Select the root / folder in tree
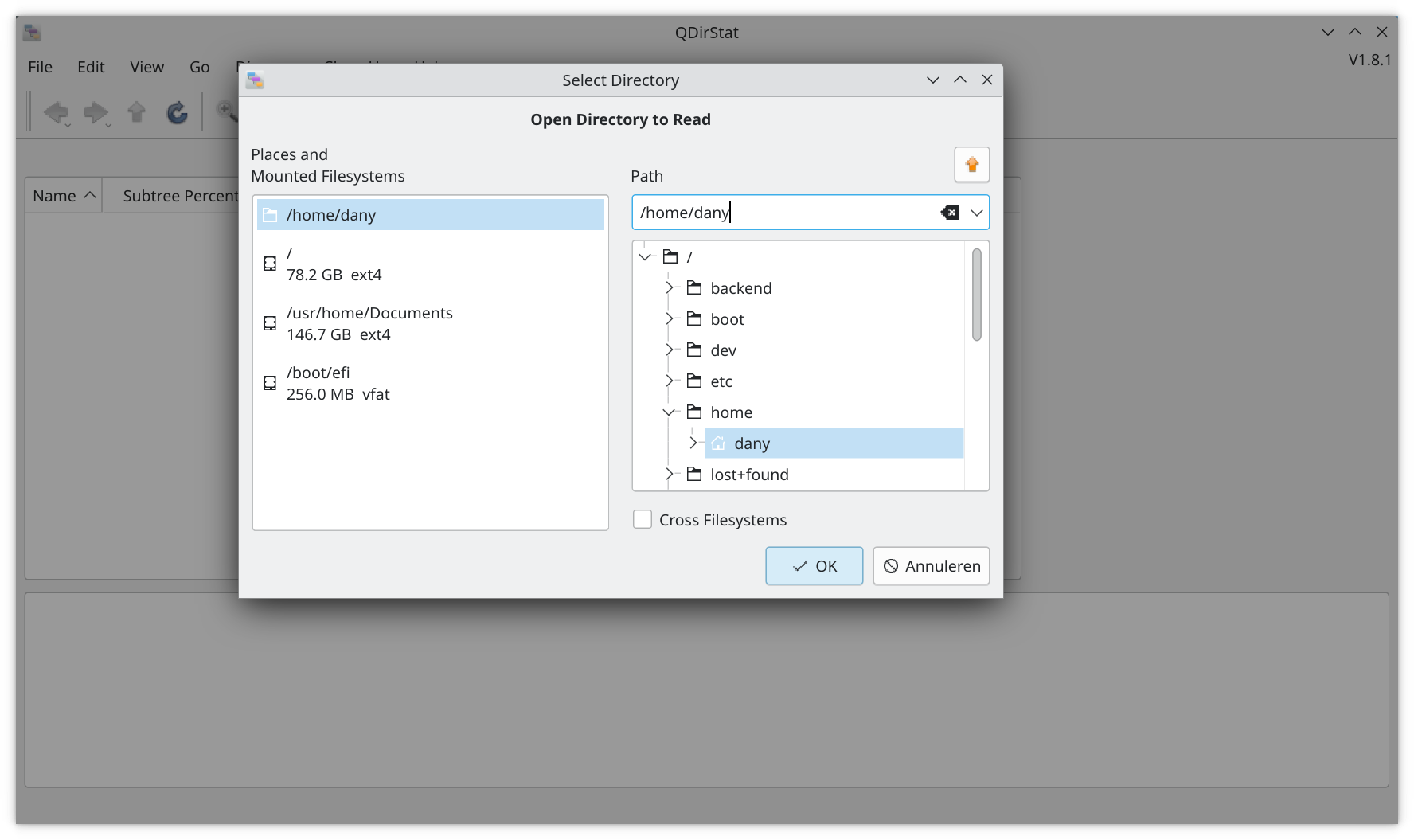The image size is (1414, 840). pos(689,257)
